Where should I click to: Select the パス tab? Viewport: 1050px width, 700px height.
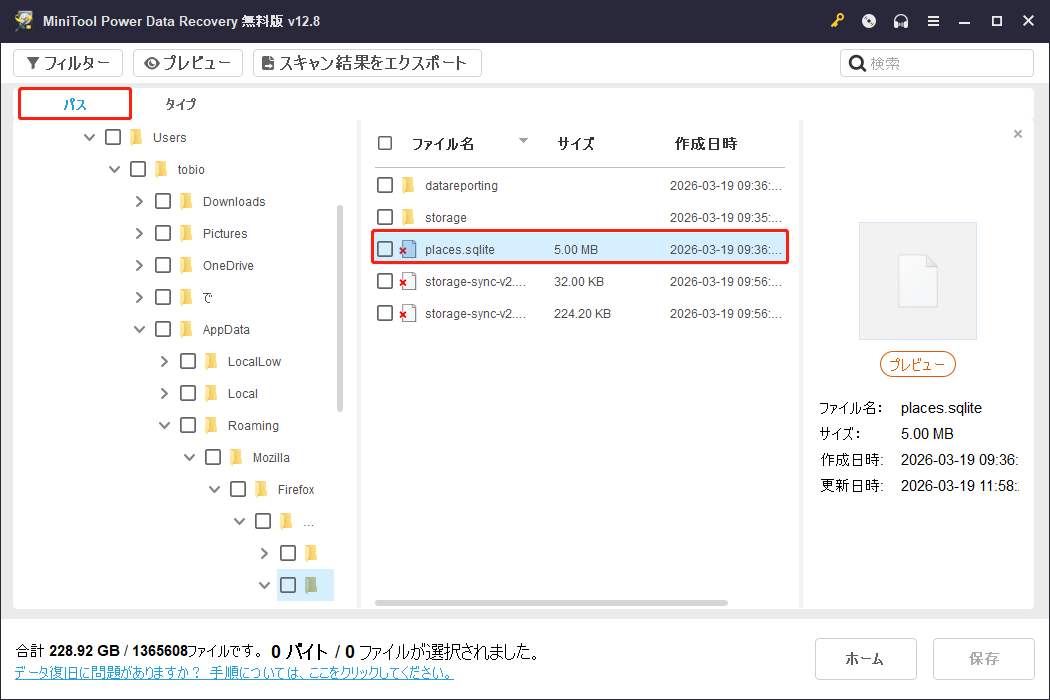click(x=74, y=103)
